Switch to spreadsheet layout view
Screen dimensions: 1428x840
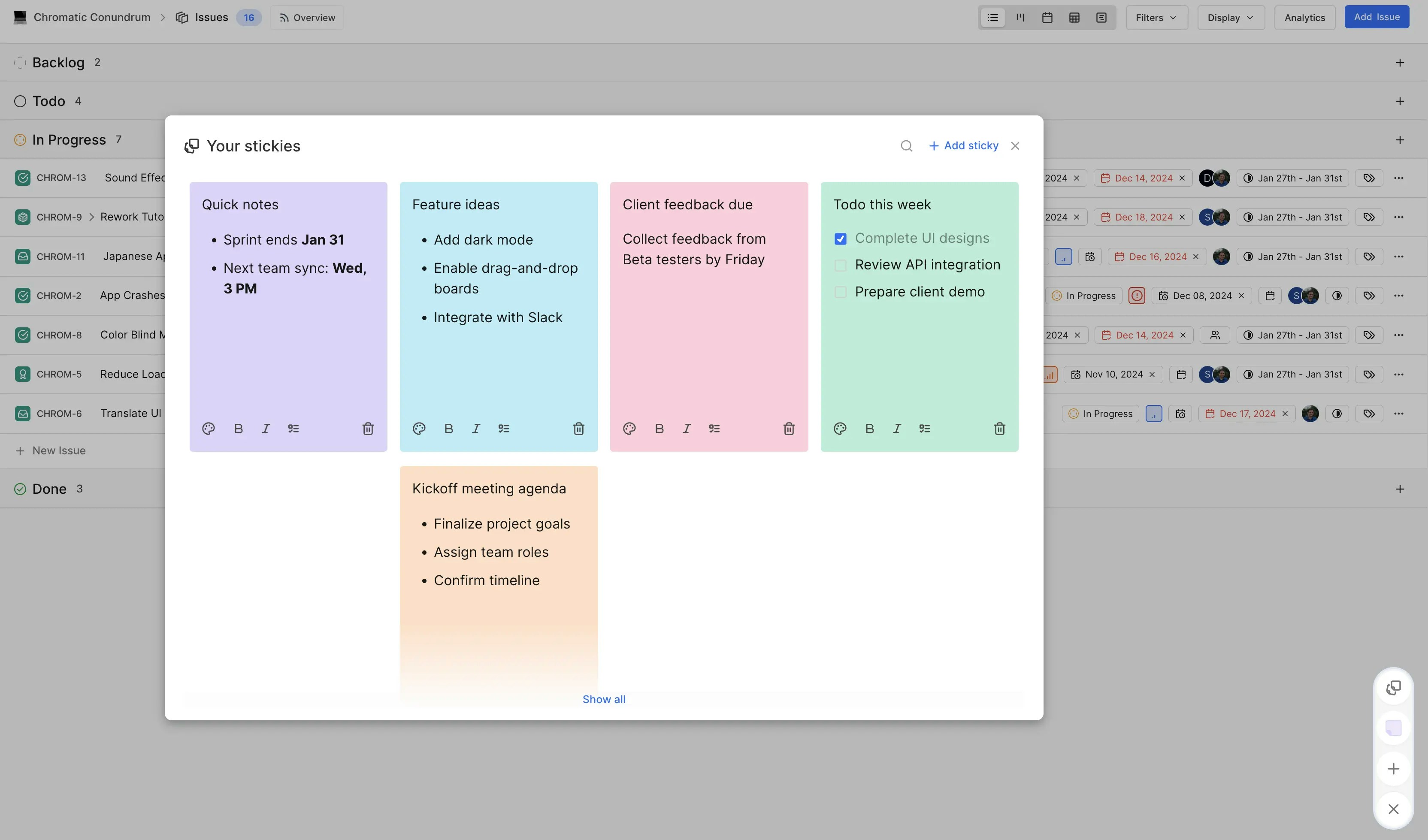coord(1074,18)
